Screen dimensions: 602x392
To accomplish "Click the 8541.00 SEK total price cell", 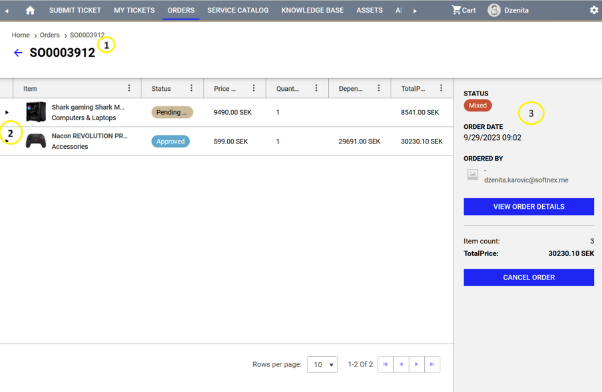I will pos(420,112).
